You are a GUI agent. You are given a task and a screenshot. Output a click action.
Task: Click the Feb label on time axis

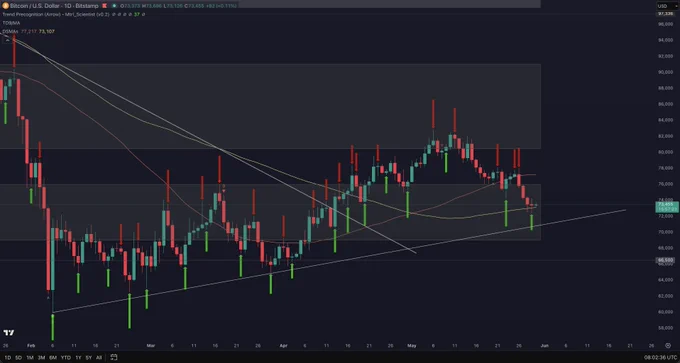(30, 346)
